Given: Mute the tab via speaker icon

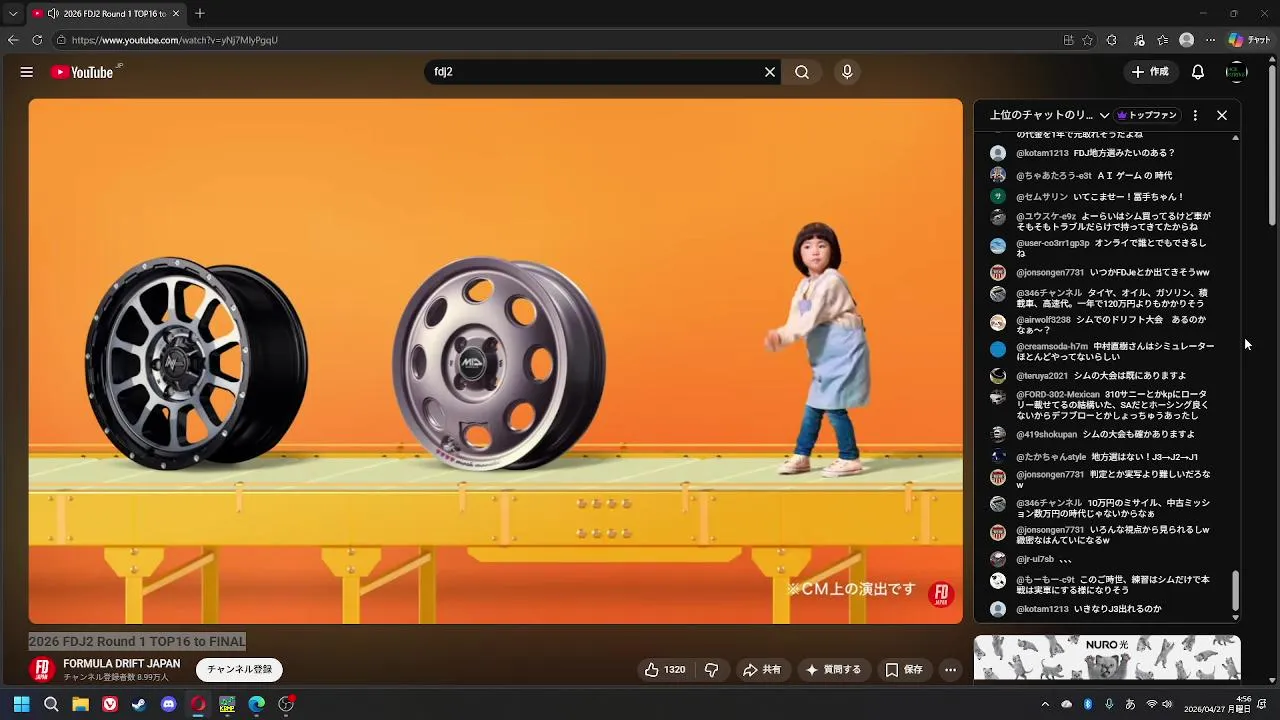Looking at the screenshot, I should pos(52,14).
